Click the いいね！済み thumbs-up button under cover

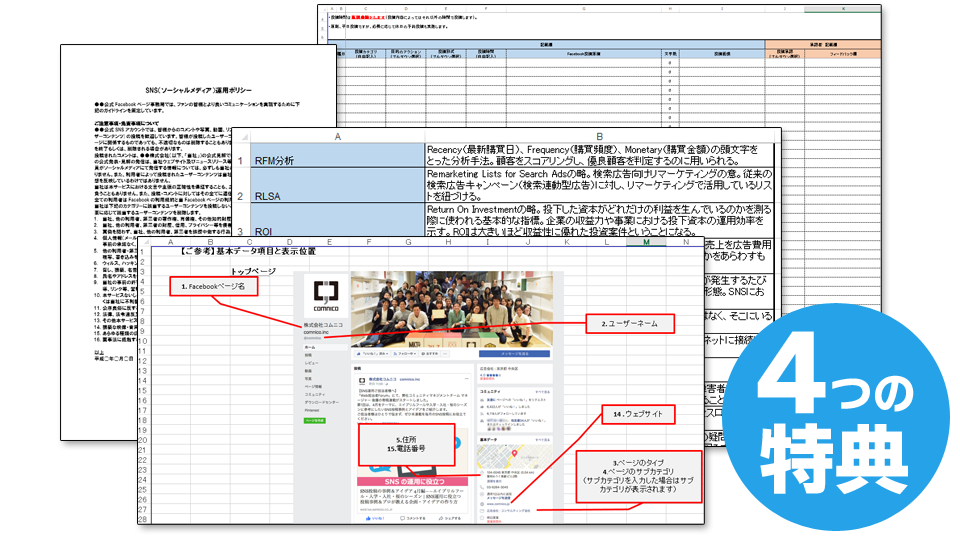coord(372,354)
